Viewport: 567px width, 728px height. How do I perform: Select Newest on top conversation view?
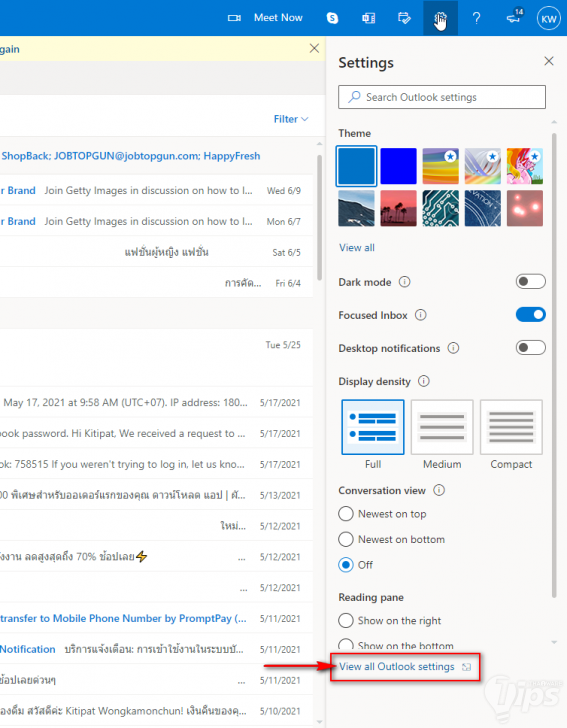tap(345, 514)
